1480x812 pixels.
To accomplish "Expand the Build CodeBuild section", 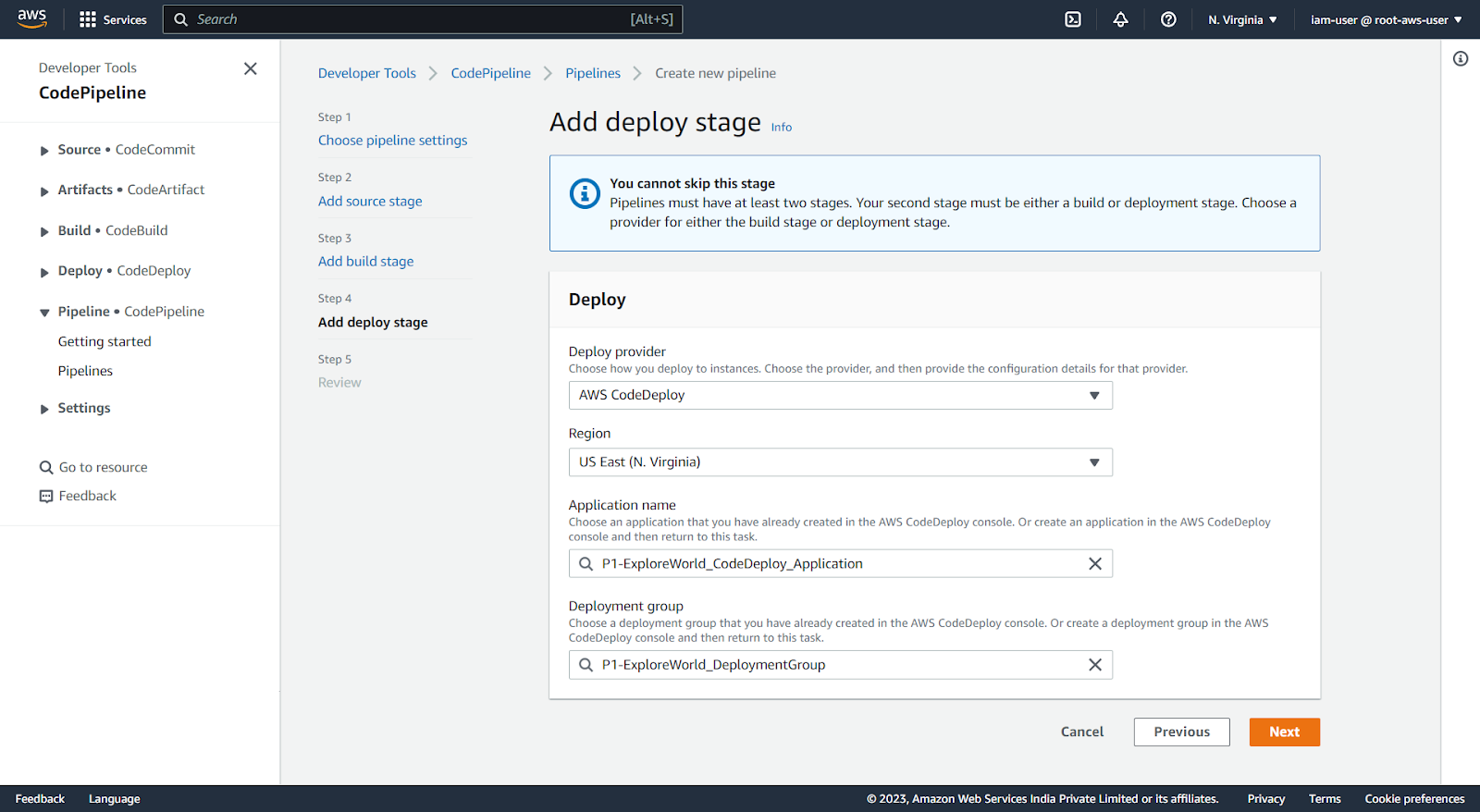I will click(x=43, y=232).
